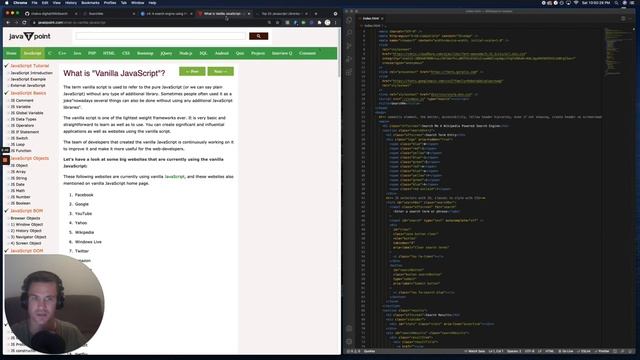Screen dimensions: 640x360
Task: Open Chrome View menu
Action: tap(56, 3)
